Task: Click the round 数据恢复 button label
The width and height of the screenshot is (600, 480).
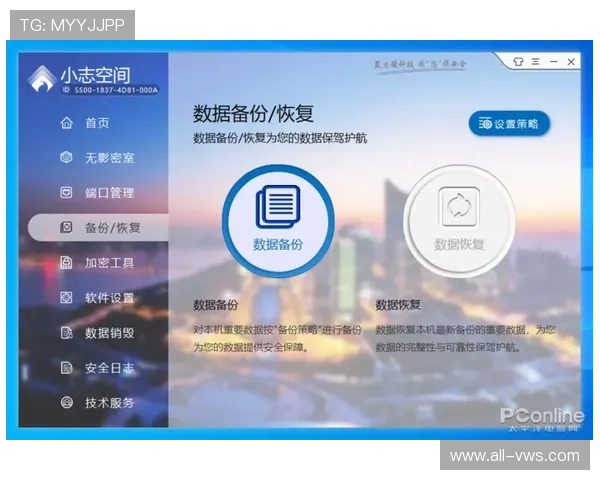Action: [x=459, y=244]
